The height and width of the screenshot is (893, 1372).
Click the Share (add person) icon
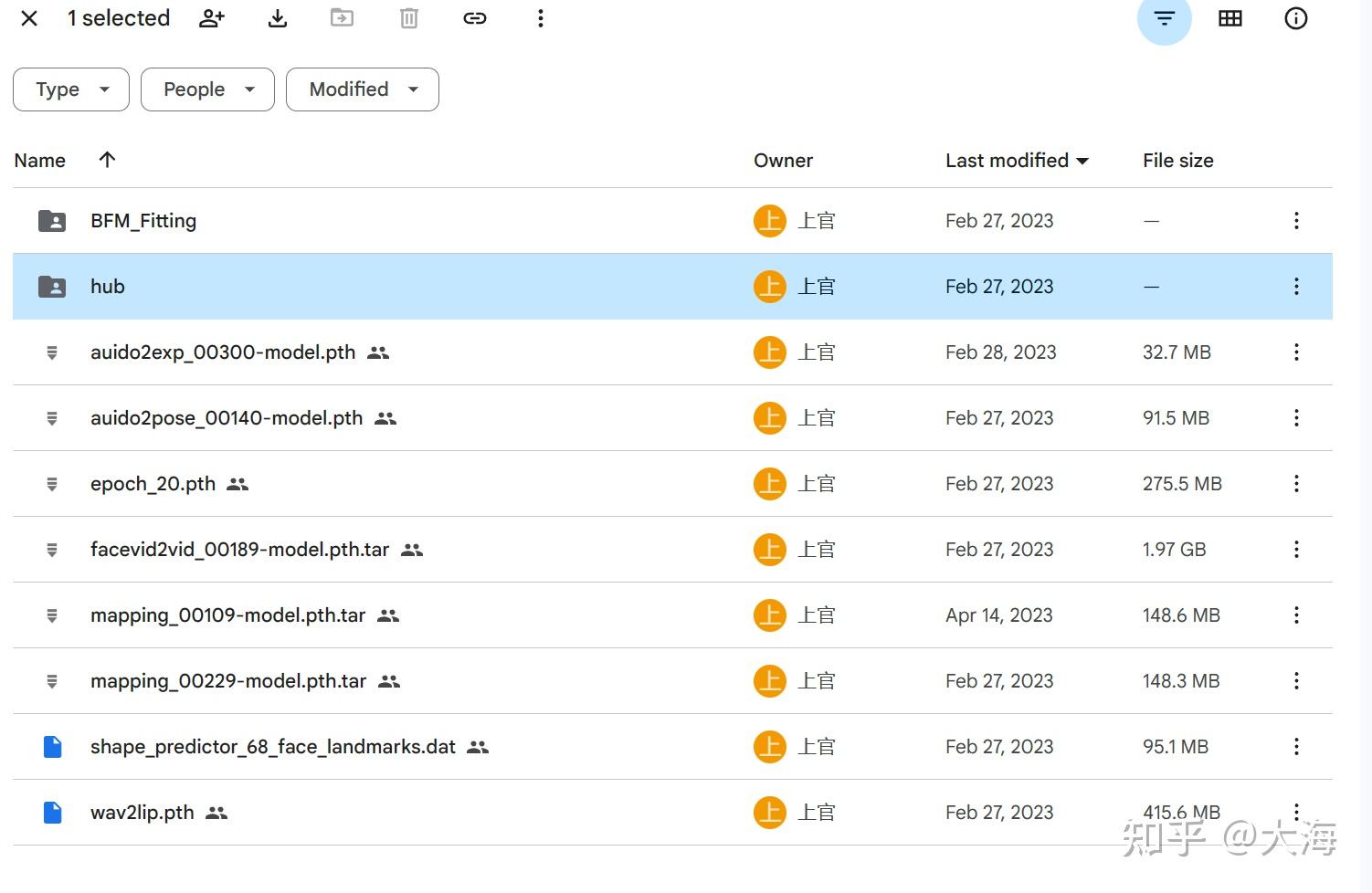(212, 18)
